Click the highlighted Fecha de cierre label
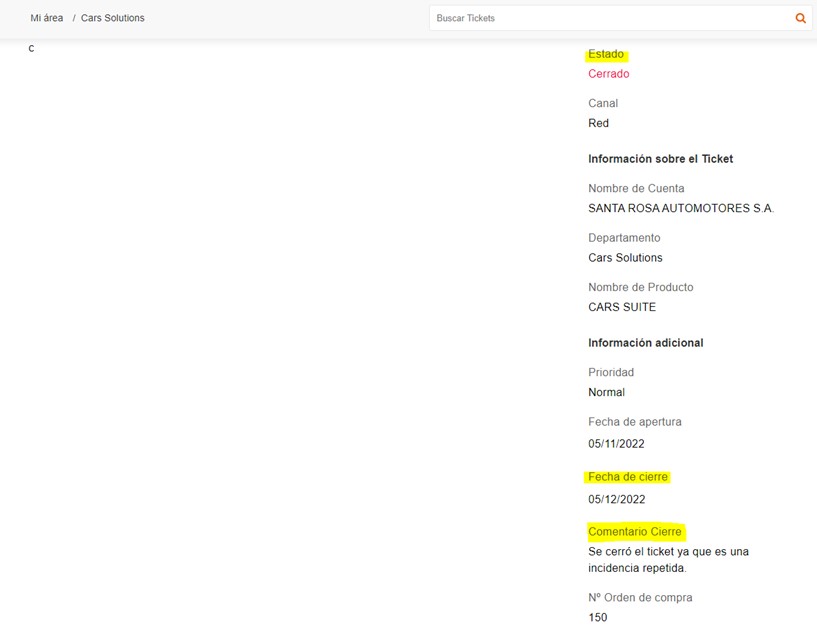 tap(628, 477)
